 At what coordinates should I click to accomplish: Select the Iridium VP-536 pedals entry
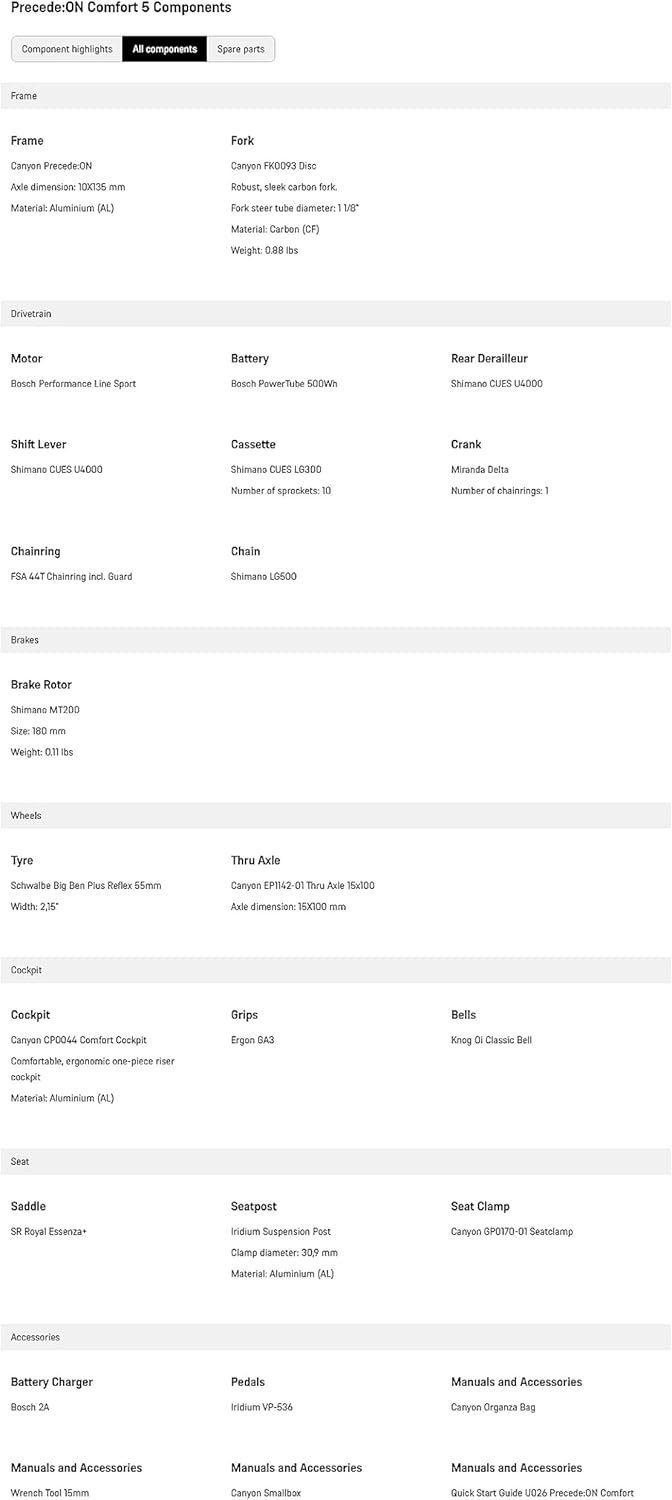coord(262,1408)
